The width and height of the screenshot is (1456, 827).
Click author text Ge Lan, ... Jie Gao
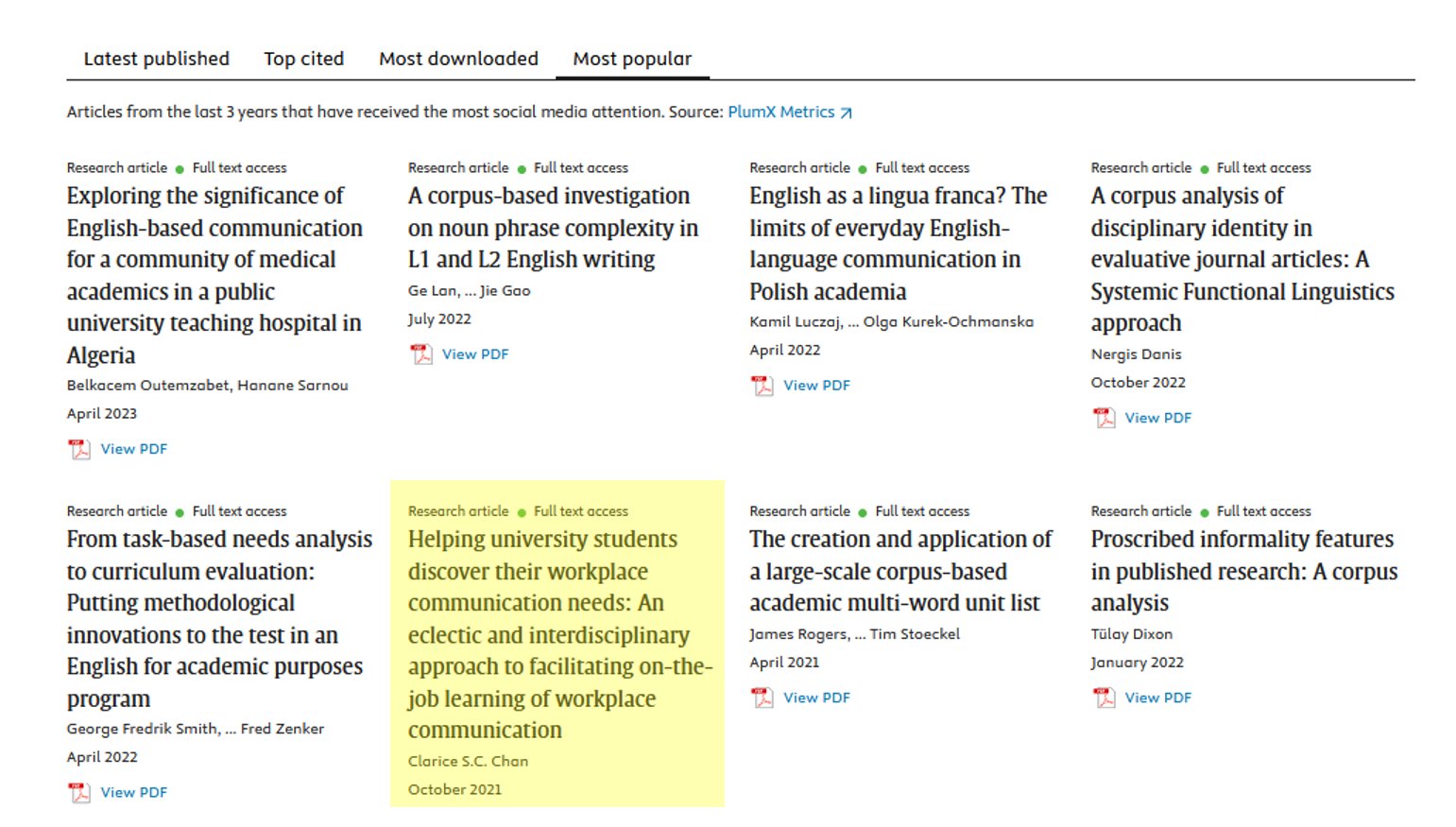point(470,291)
